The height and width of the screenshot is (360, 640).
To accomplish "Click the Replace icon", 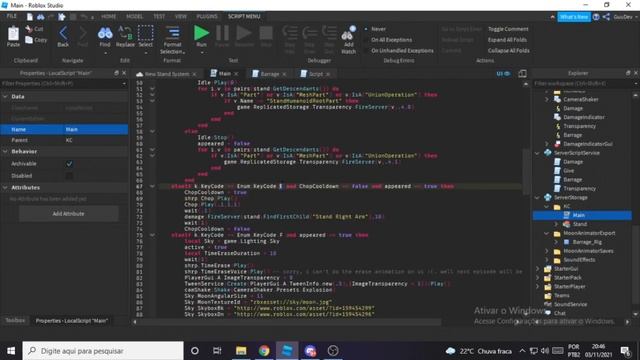I will tap(125, 33).
